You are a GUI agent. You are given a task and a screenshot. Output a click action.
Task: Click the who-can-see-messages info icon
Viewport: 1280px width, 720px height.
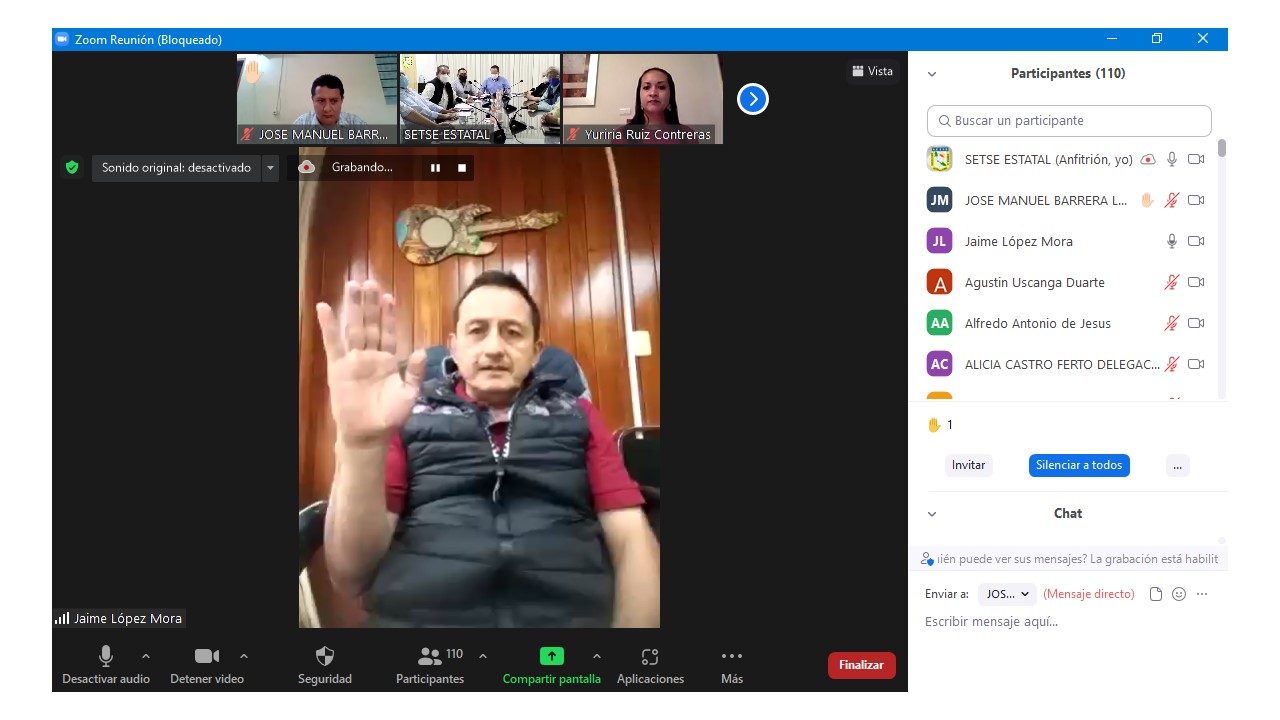tap(927, 559)
